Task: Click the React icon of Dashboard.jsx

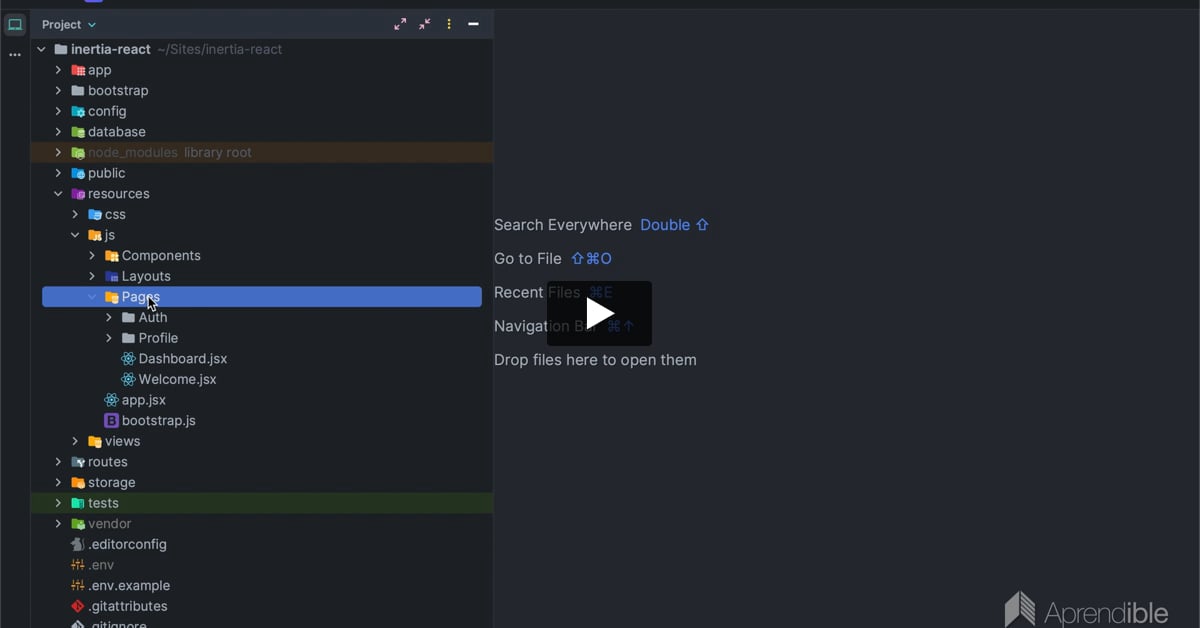Action: coord(128,358)
